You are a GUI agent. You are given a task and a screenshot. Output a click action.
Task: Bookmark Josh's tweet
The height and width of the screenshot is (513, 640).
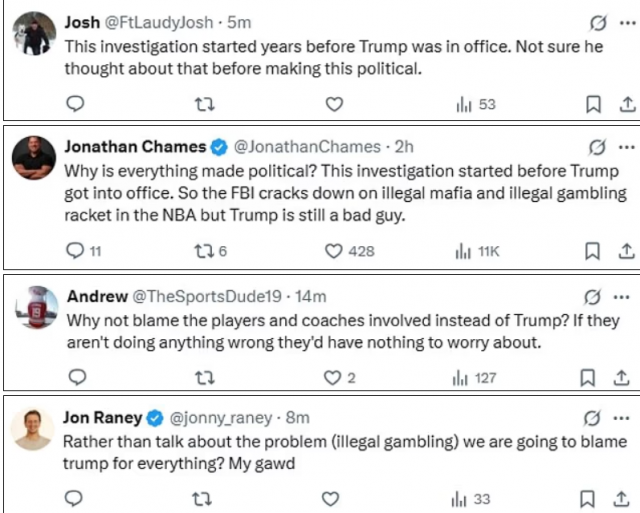click(591, 104)
